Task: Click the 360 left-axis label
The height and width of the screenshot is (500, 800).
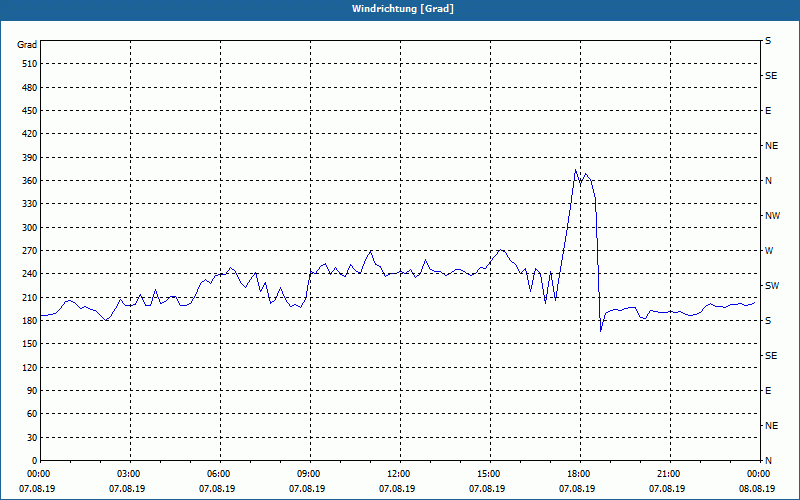Action: [x=30, y=181]
